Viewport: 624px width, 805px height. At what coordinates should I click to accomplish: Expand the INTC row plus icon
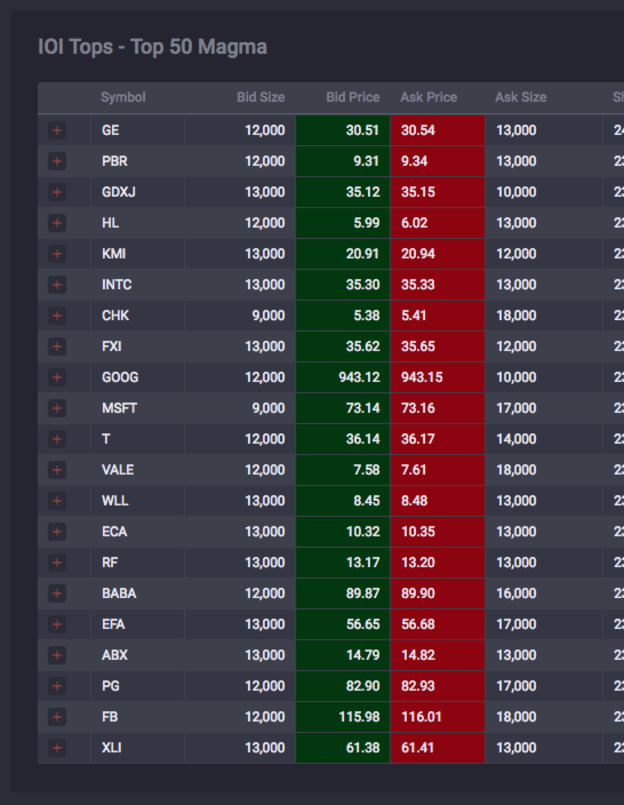(x=57, y=284)
